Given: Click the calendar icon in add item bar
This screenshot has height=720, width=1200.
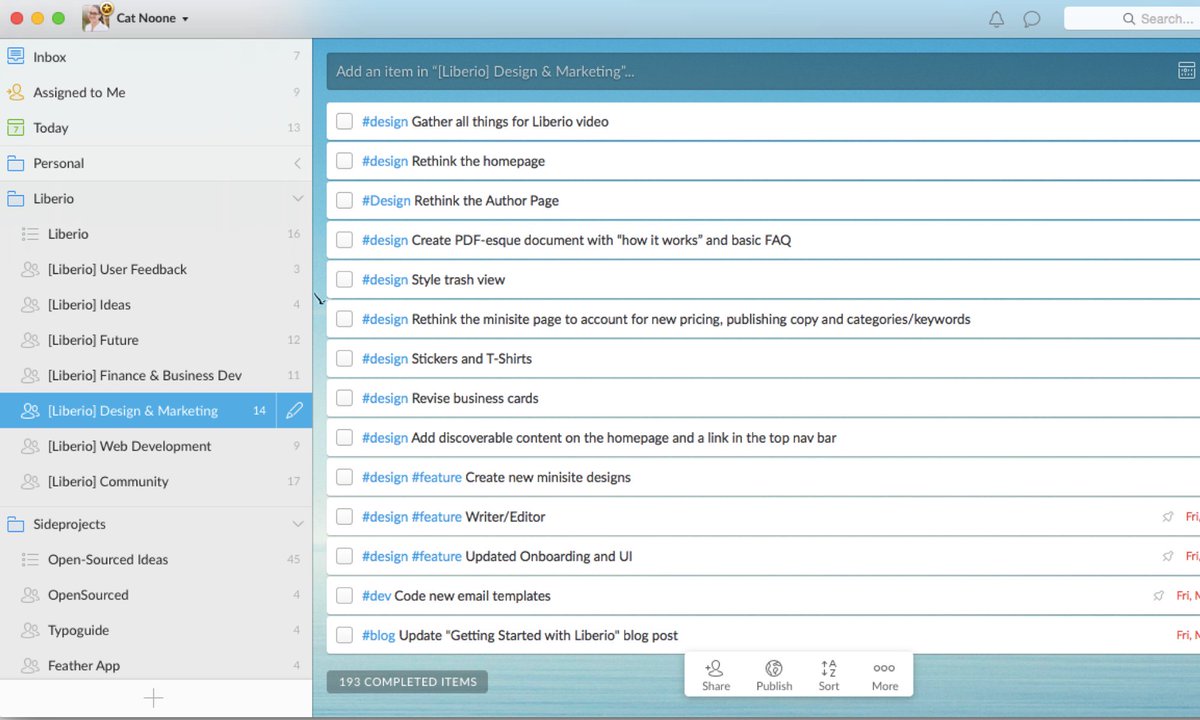Looking at the screenshot, I should tap(1186, 71).
